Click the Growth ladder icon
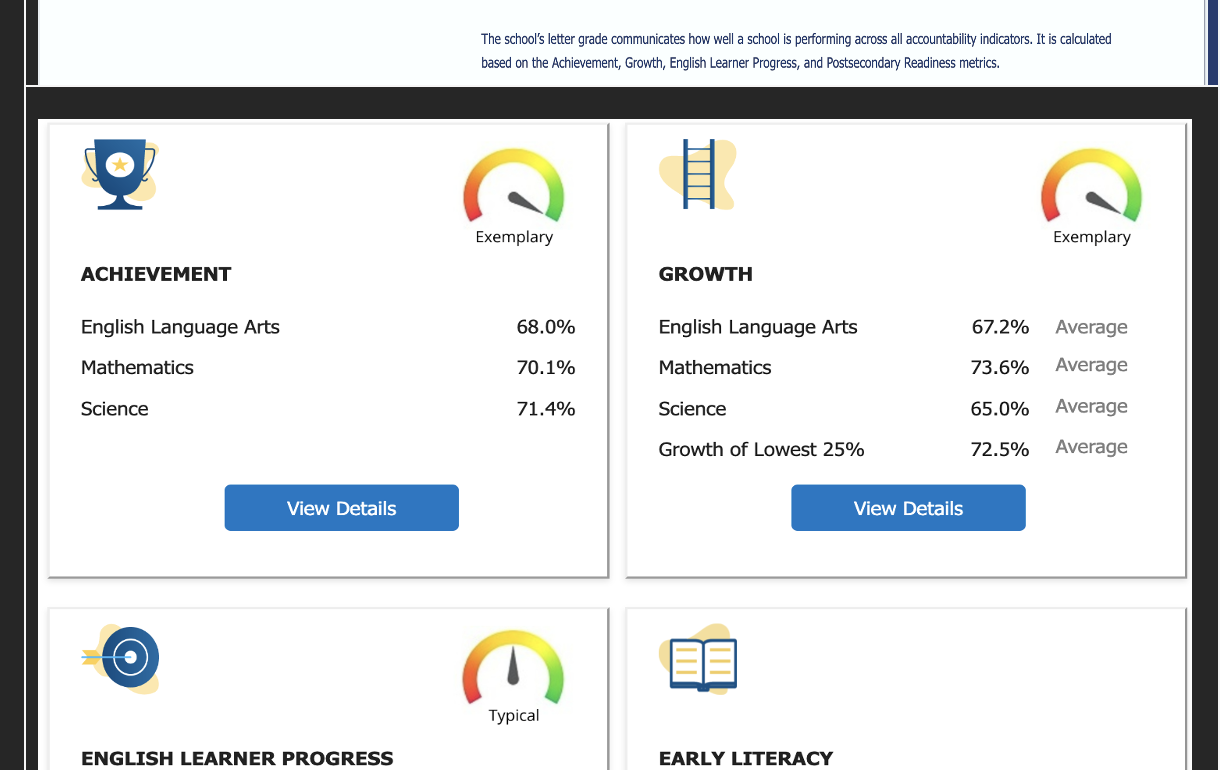Screen dimensions: 1220x770 click(698, 174)
